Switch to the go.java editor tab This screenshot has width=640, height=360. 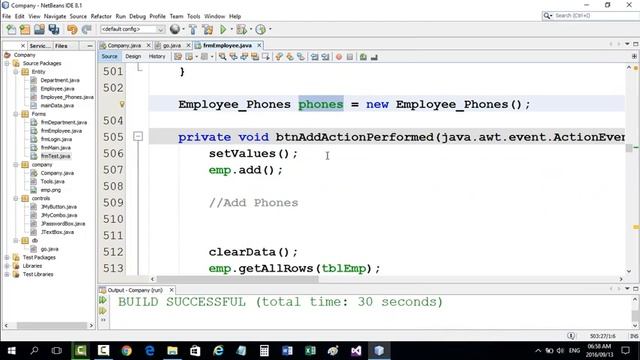coord(172,45)
